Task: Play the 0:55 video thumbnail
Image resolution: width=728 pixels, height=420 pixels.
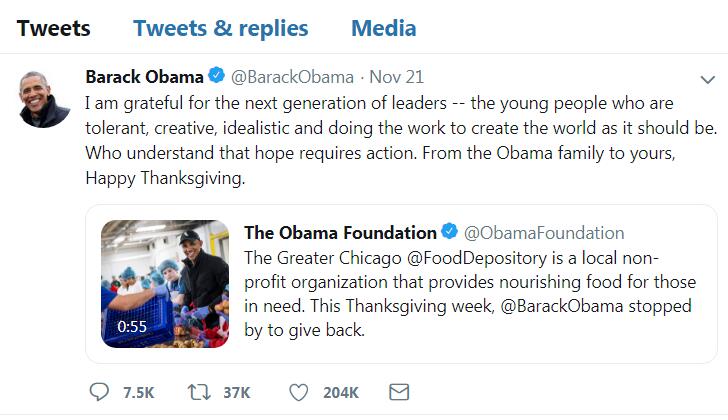Action: point(165,284)
